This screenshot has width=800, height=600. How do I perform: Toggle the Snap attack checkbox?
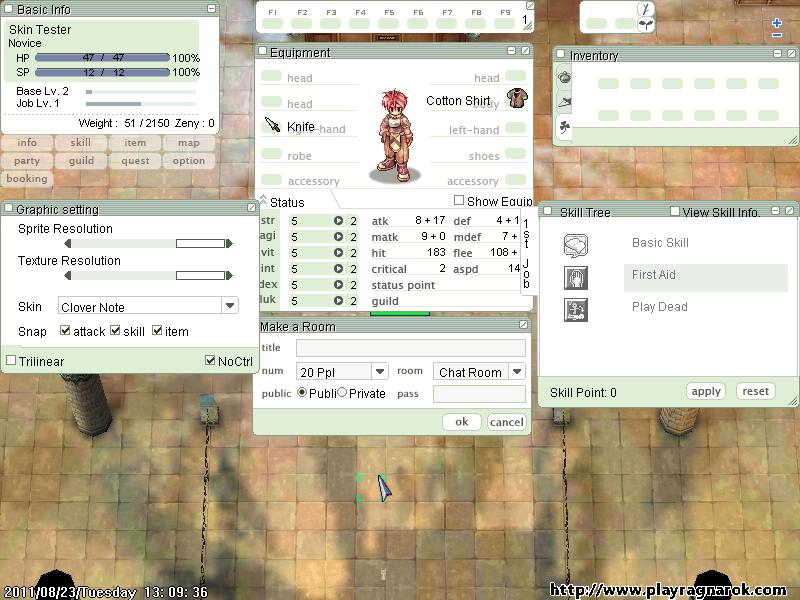(x=65, y=331)
